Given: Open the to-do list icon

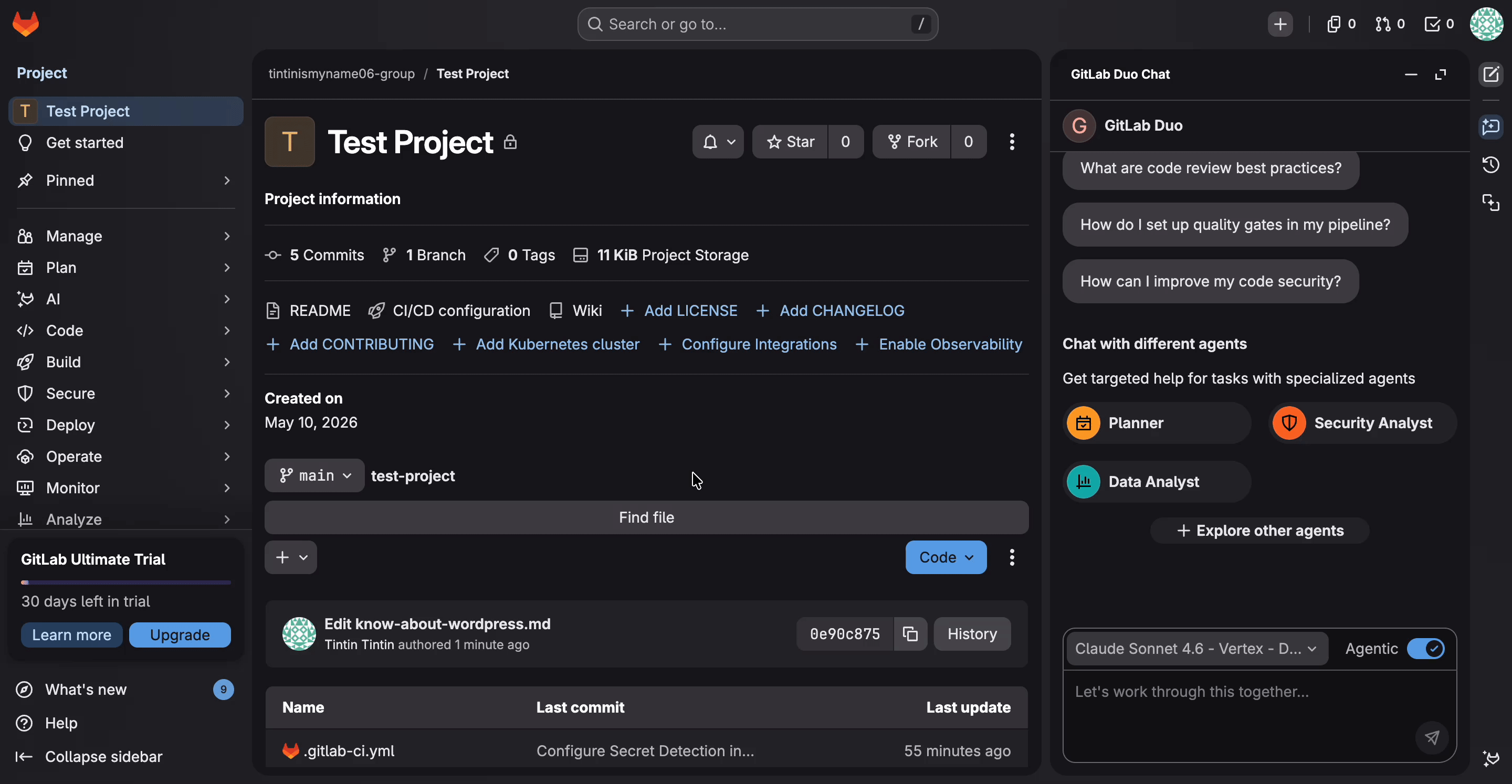Looking at the screenshot, I should pos(1439,24).
